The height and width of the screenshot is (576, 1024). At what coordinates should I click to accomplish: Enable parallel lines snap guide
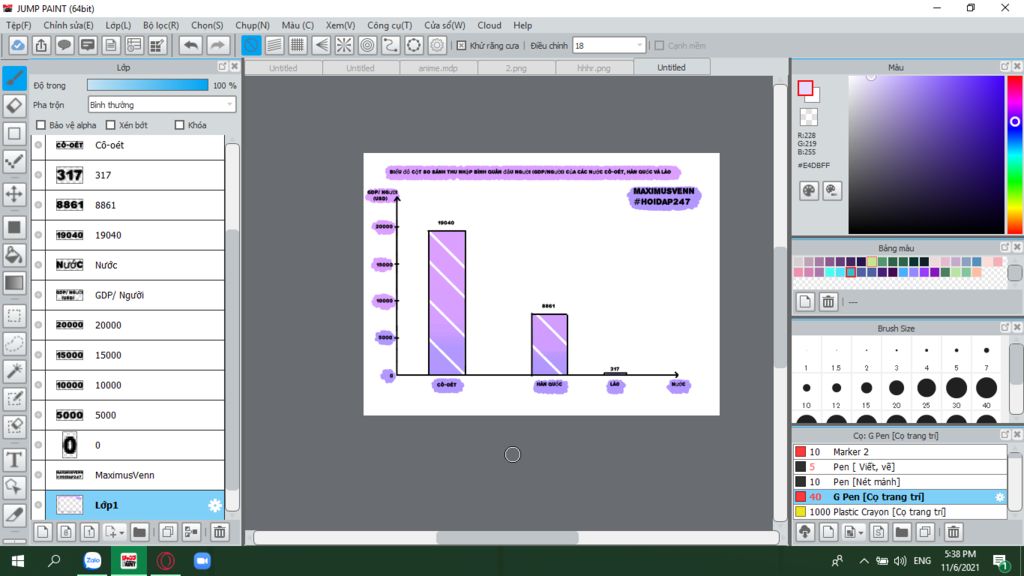coord(274,46)
